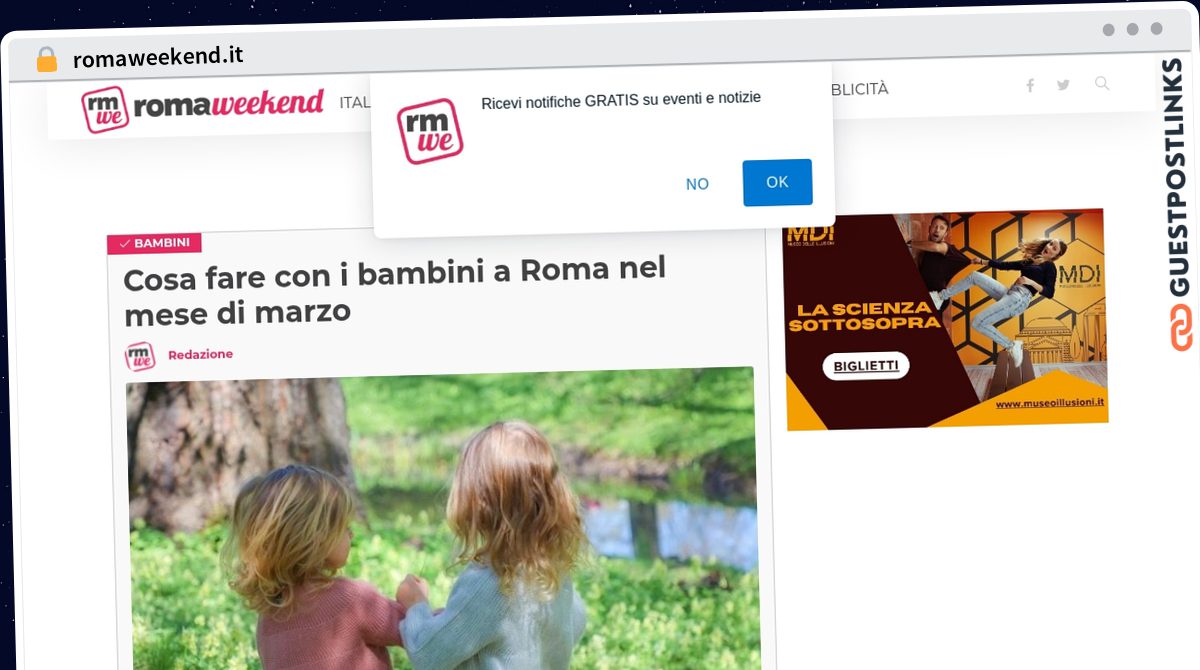Open the search magnifier icon
The height and width of the screenshot is (670, 1200).
click(x=1102, y=84)
